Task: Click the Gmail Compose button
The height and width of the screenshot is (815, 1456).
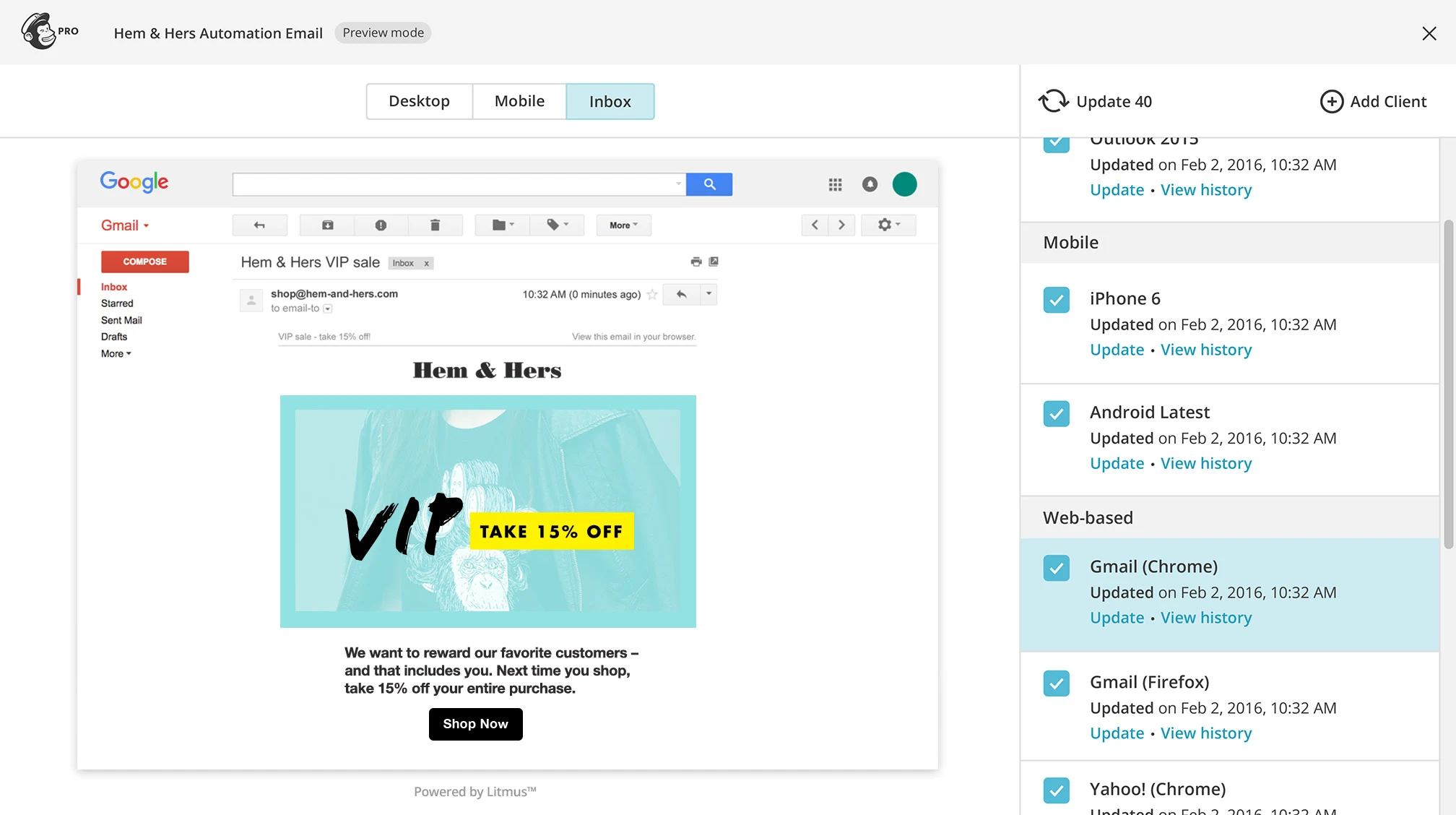Action: tap(144, 261)
